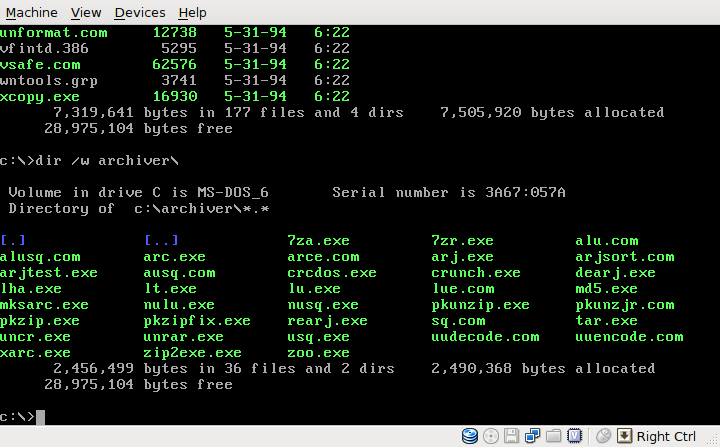
Task: Click the lu.exe file name
Action: (x=314, y=289)
